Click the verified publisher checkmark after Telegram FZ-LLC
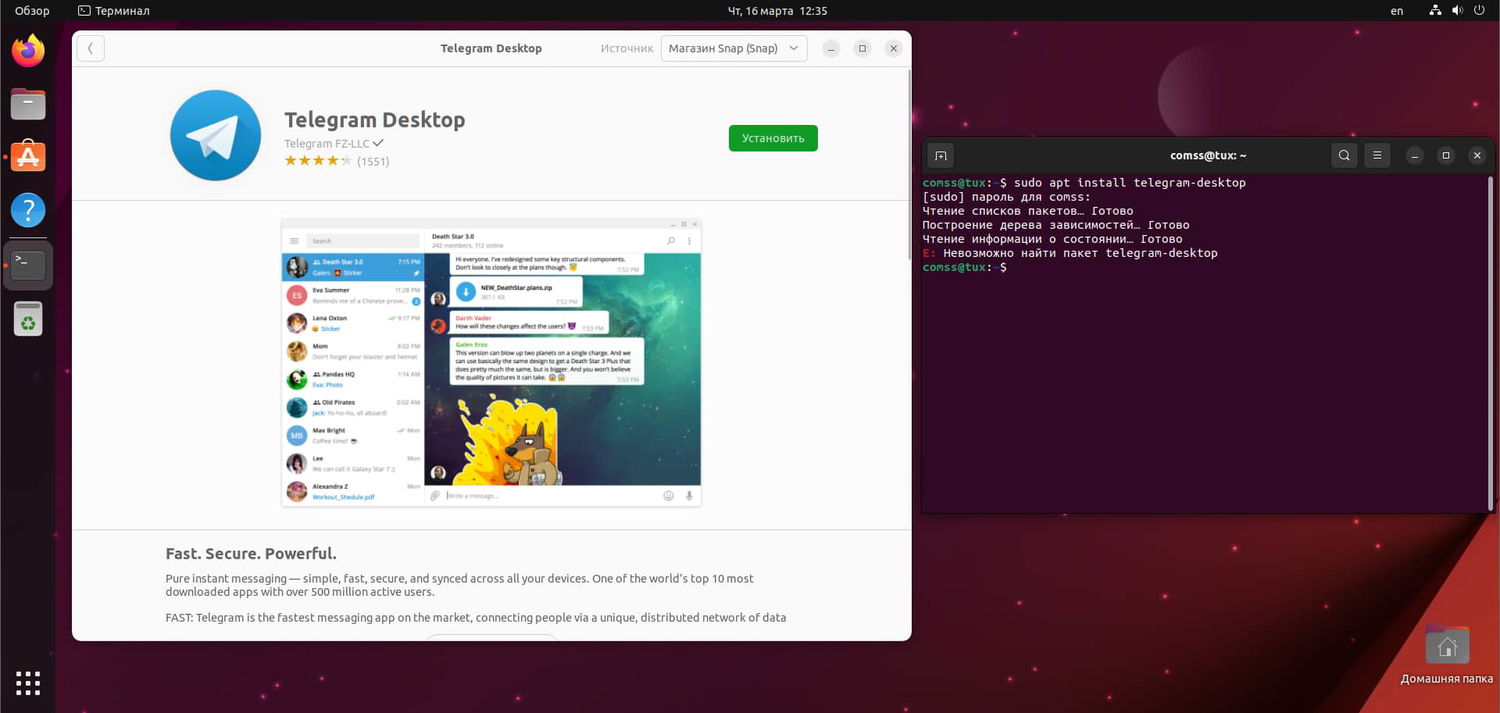Image resolution: width=1500 pixels, height=713 pixels. 378,143
